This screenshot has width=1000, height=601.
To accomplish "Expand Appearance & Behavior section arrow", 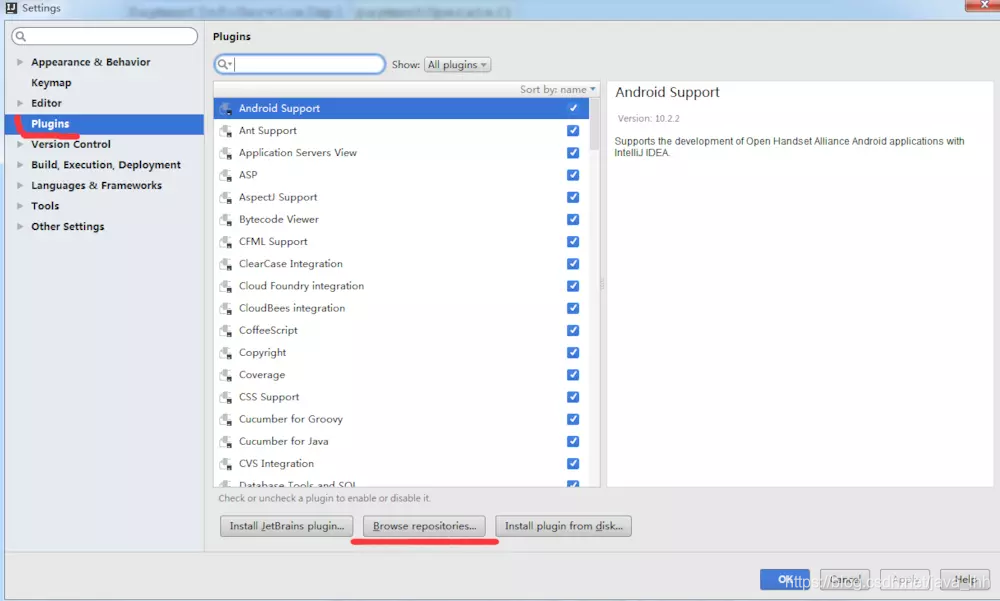I will point(20,62).
